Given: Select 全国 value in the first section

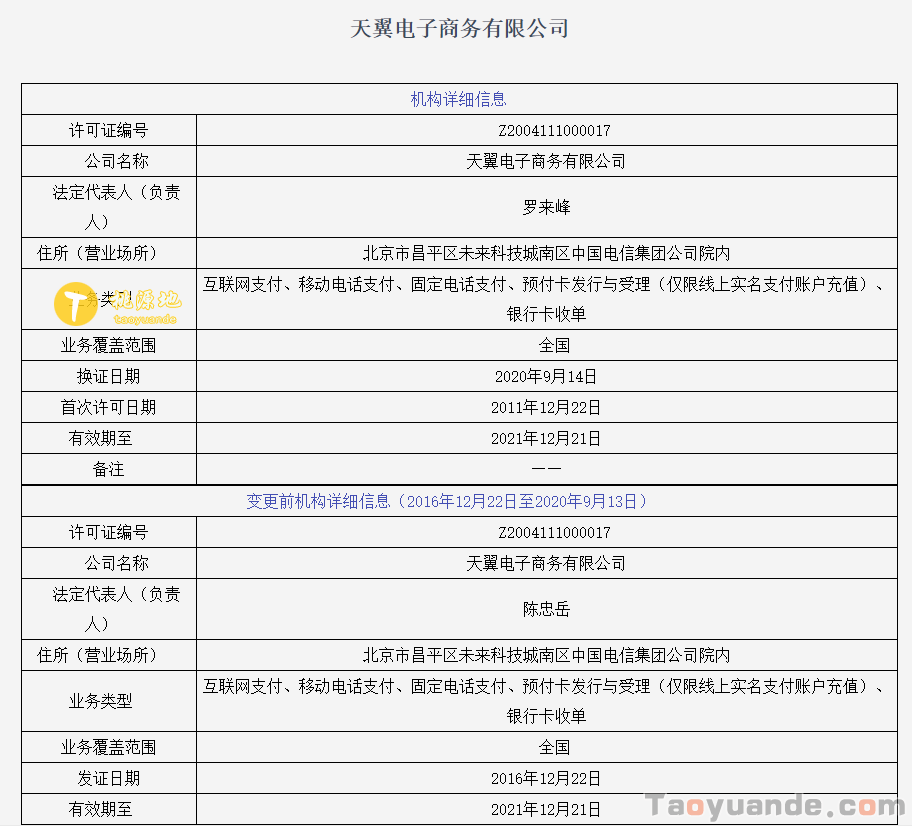Looking at the screenshot, I should tap(554, 345).
